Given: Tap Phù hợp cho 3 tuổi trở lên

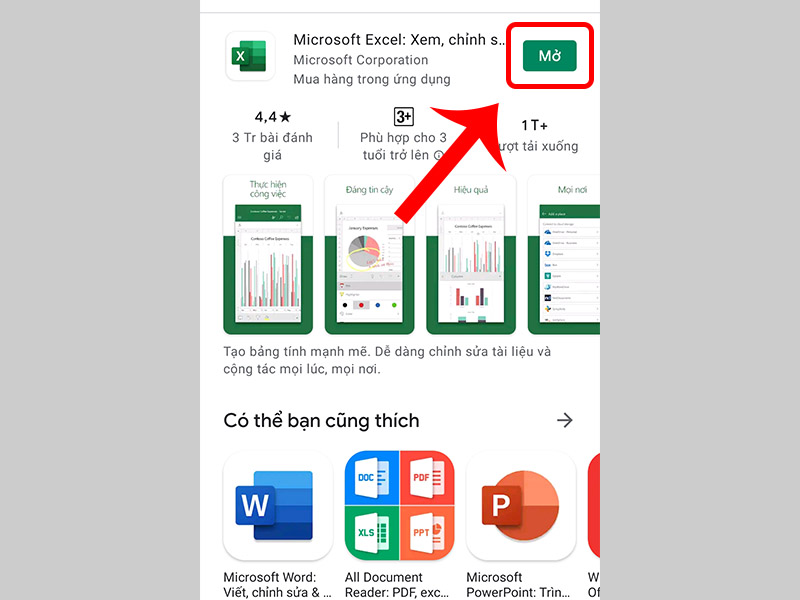Looking at the screenshot, I should pyautogui.click(x=403, y=146).
